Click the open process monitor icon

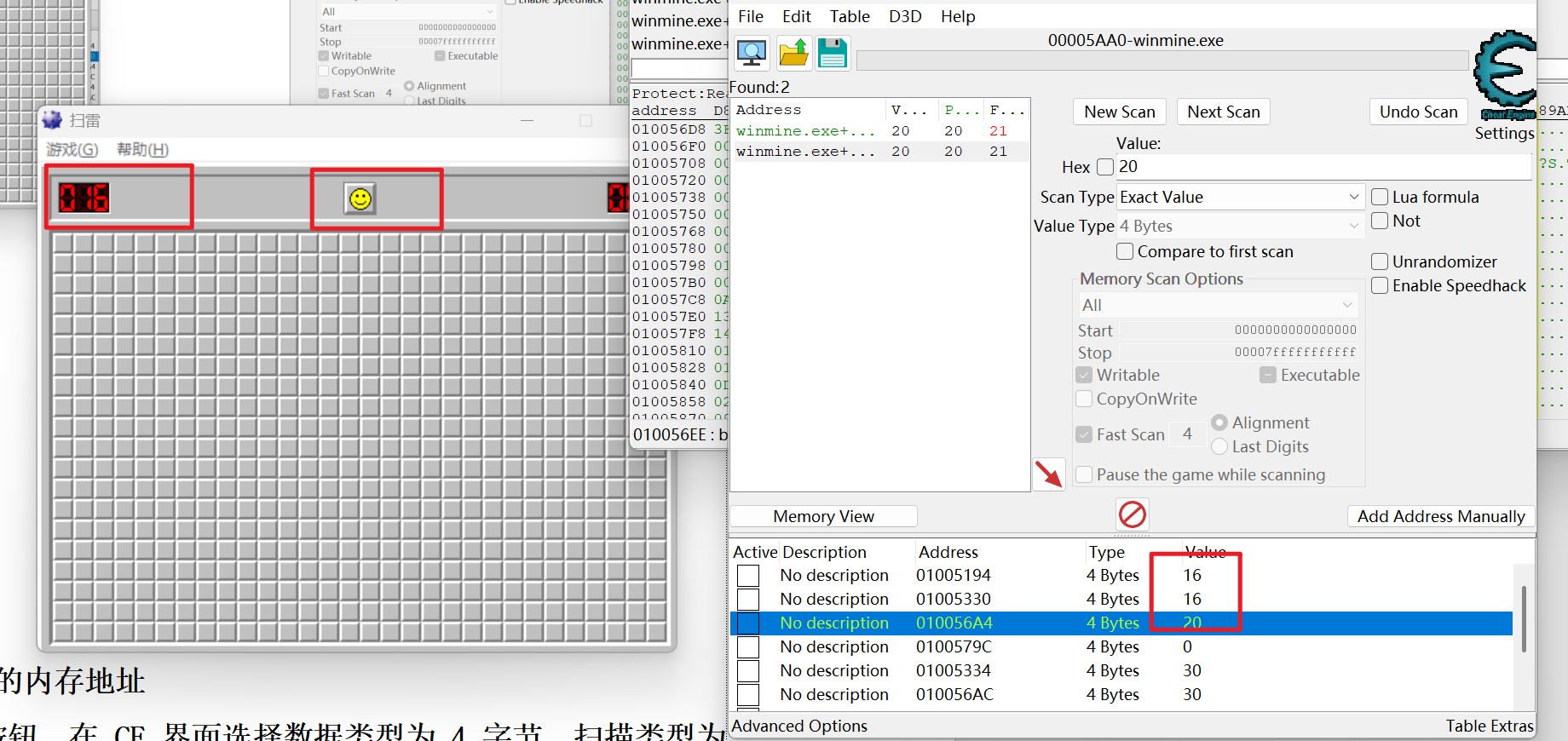click(x=752, y=54)
